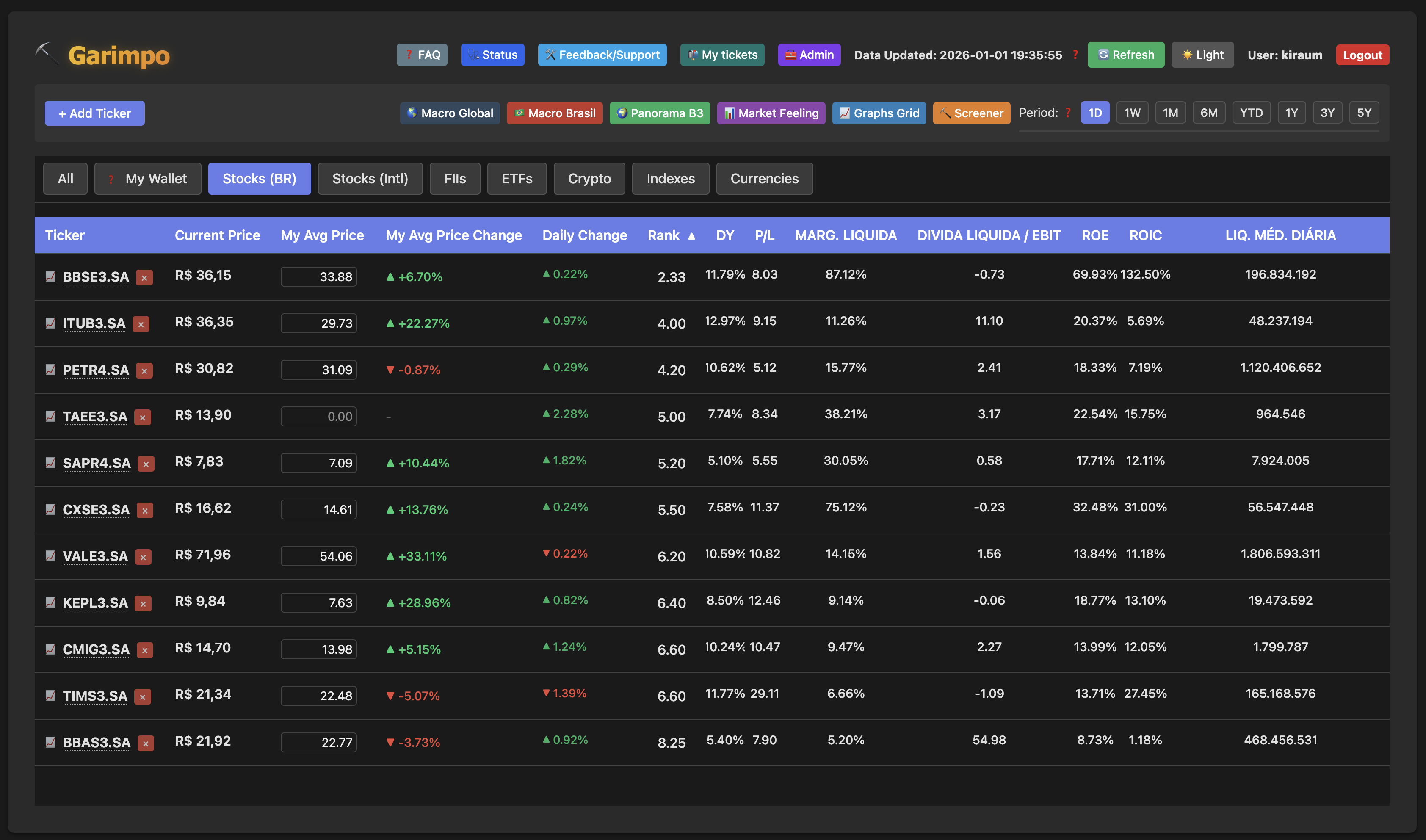This screenshot has width=1426, height=840.
Task: Click the Garimpo pickaxe logo
Action: [47, 54]
